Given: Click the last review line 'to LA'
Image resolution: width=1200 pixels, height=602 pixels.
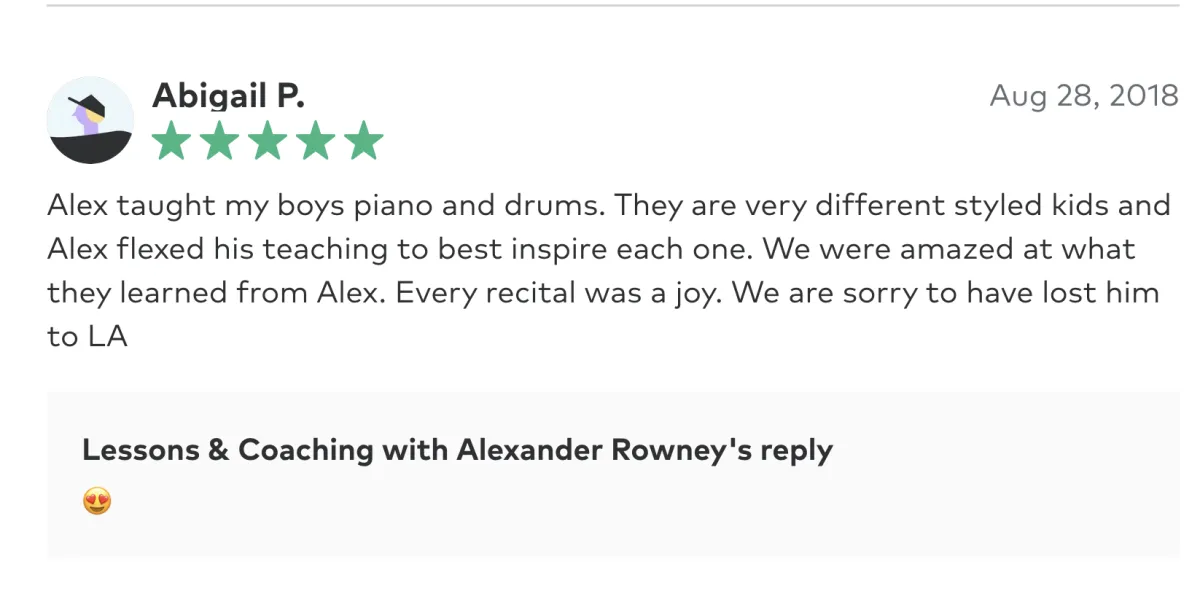Looking at the screenshot, I should pyautogui.click(x=87, y=337).
